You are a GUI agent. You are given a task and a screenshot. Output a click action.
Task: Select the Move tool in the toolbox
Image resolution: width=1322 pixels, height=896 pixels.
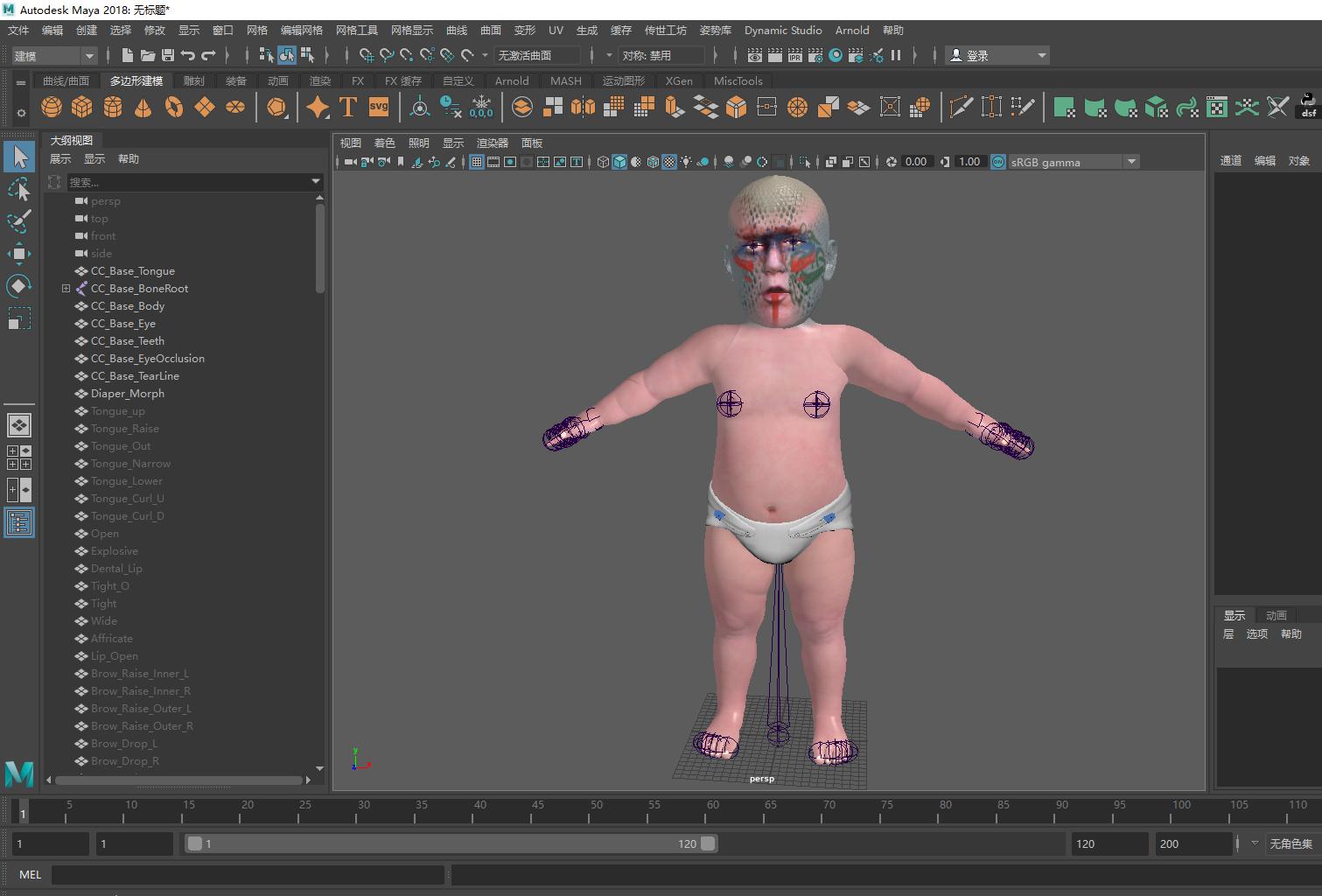[18, 254]
